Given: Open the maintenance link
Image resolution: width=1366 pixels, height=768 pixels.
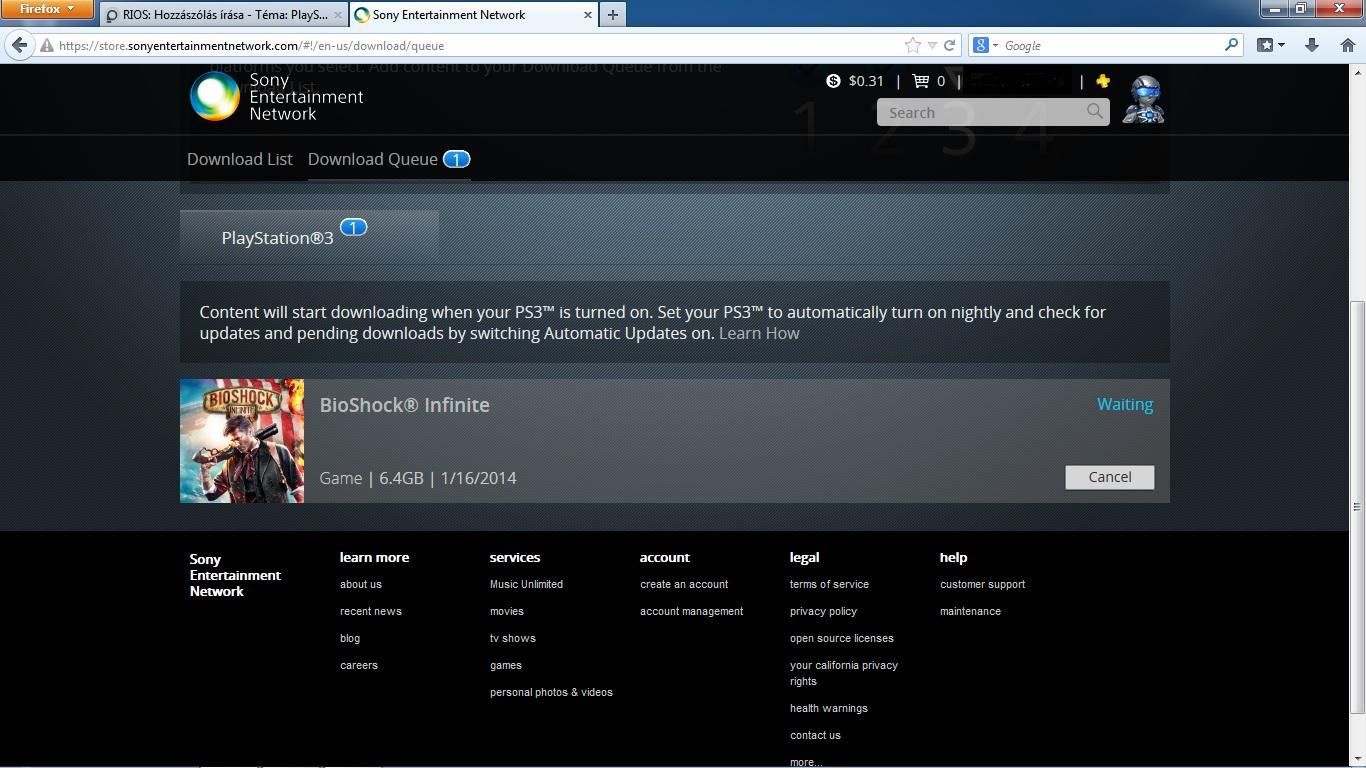Looking at the screenshot, I should pos(970,611).
